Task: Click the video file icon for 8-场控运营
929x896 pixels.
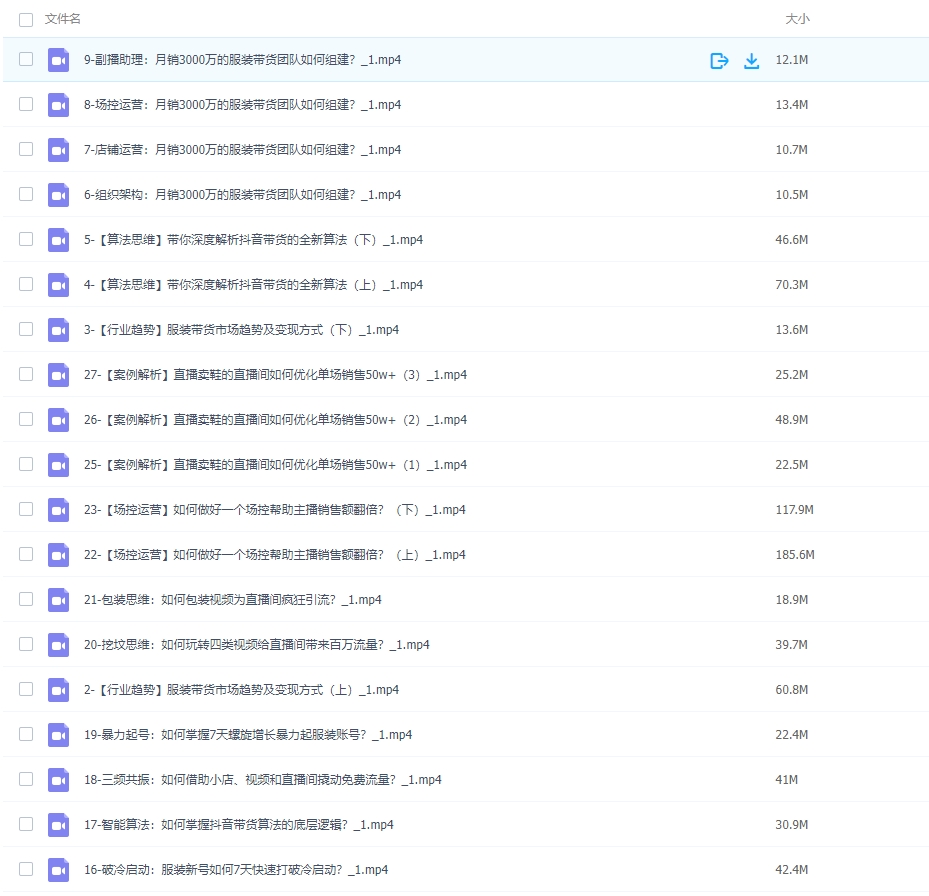Action: click(x=58, y=105)
